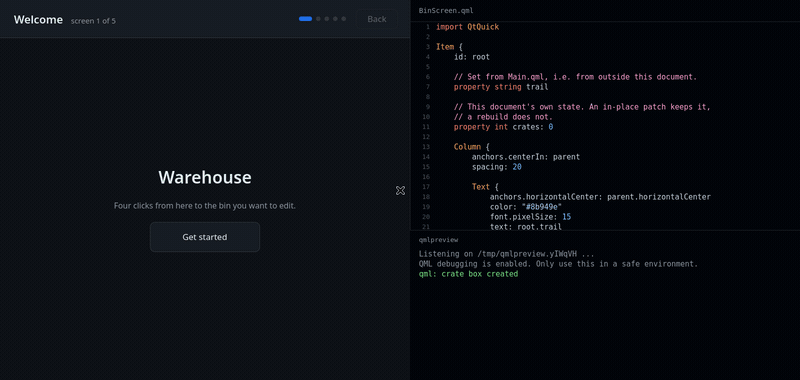Click the 'Text {' code line
800x380 pixels.
pos(485,187)
